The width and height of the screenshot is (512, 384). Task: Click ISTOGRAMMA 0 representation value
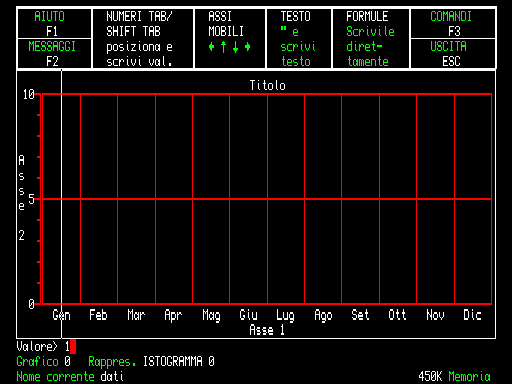[179, 361]
